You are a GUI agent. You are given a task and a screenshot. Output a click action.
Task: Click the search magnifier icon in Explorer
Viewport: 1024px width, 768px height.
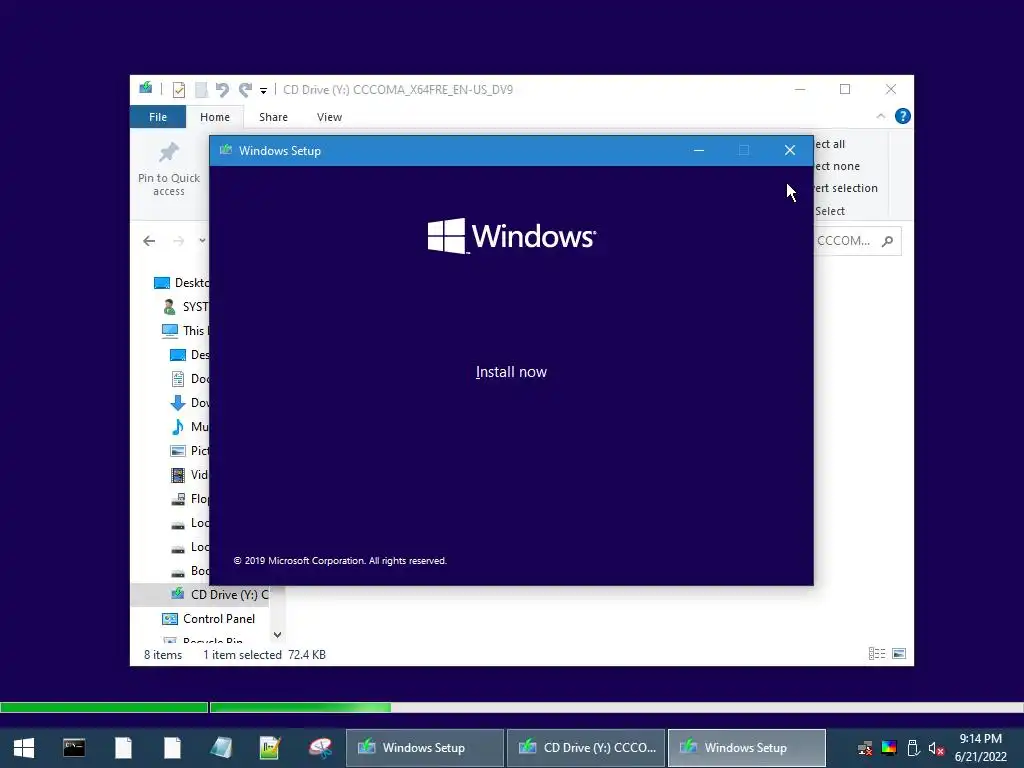(887, 242)
